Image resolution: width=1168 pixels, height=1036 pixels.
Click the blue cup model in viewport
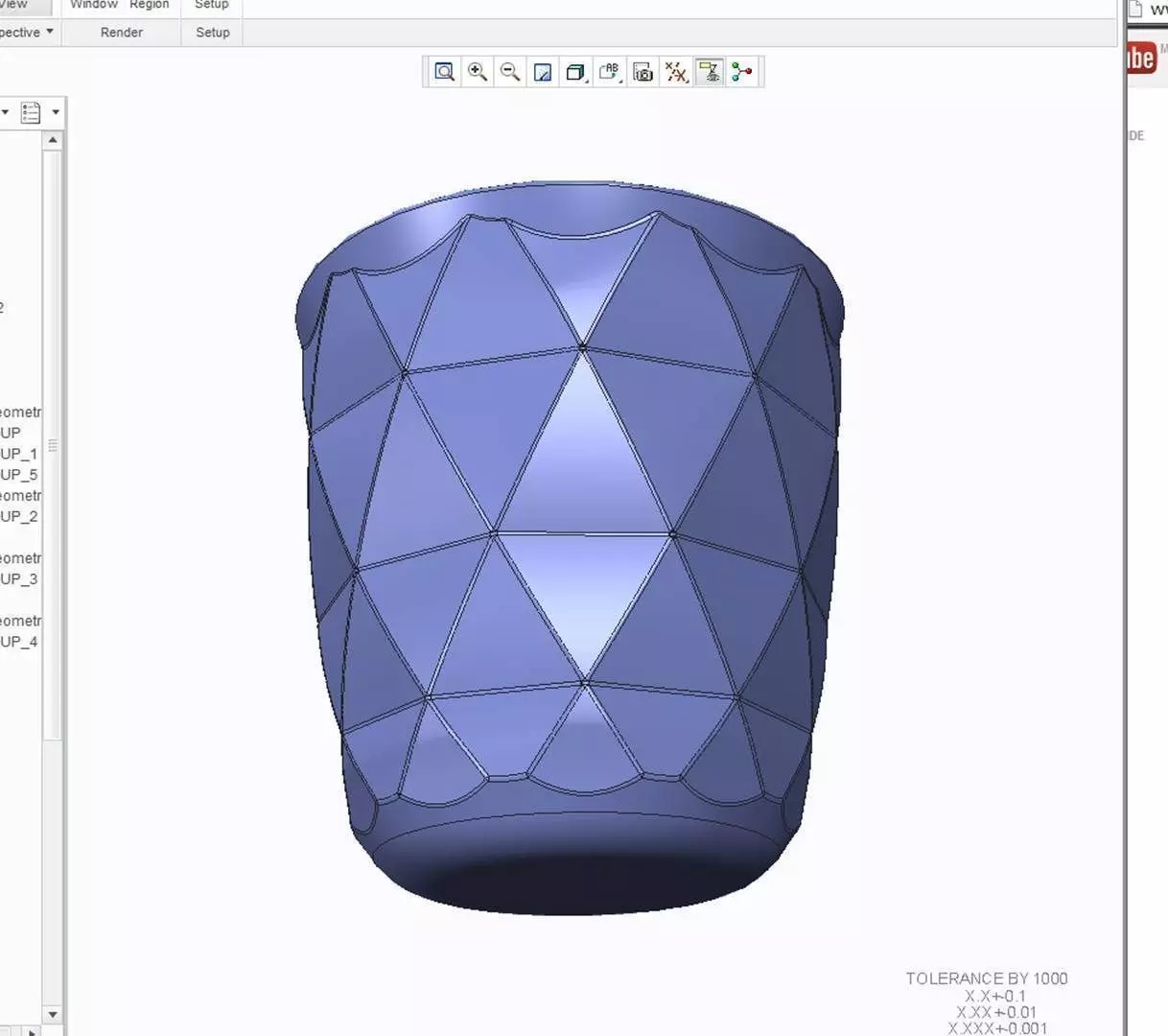click(570, 547)
